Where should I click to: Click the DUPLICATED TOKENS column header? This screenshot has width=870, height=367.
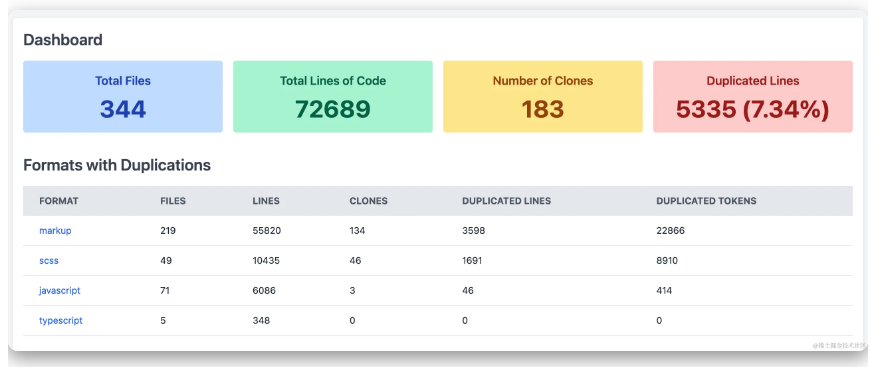coord(706,201)
